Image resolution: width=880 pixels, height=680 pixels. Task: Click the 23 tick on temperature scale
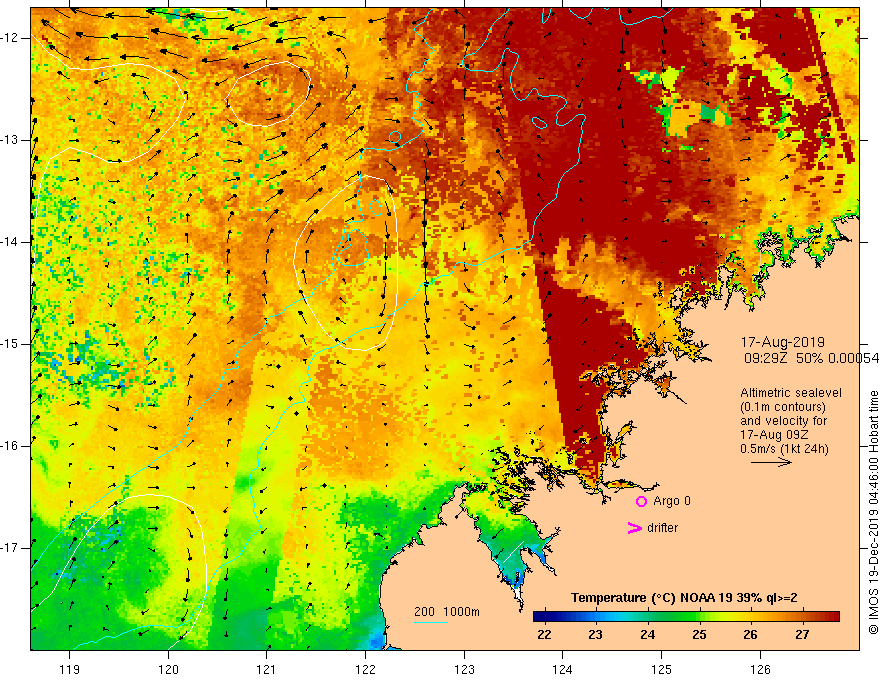pos(595,635)
